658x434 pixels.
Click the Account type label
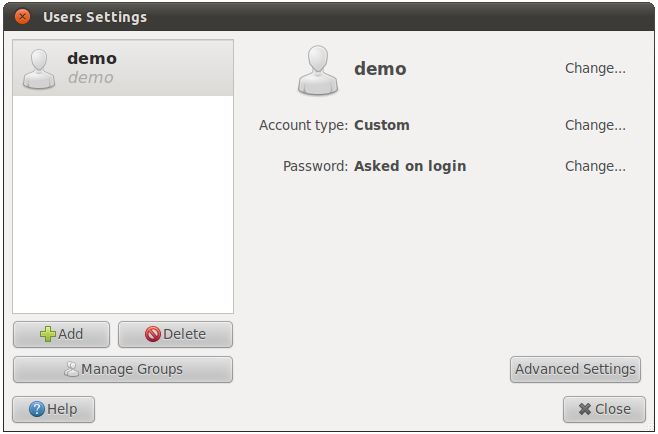coord(303,125)
